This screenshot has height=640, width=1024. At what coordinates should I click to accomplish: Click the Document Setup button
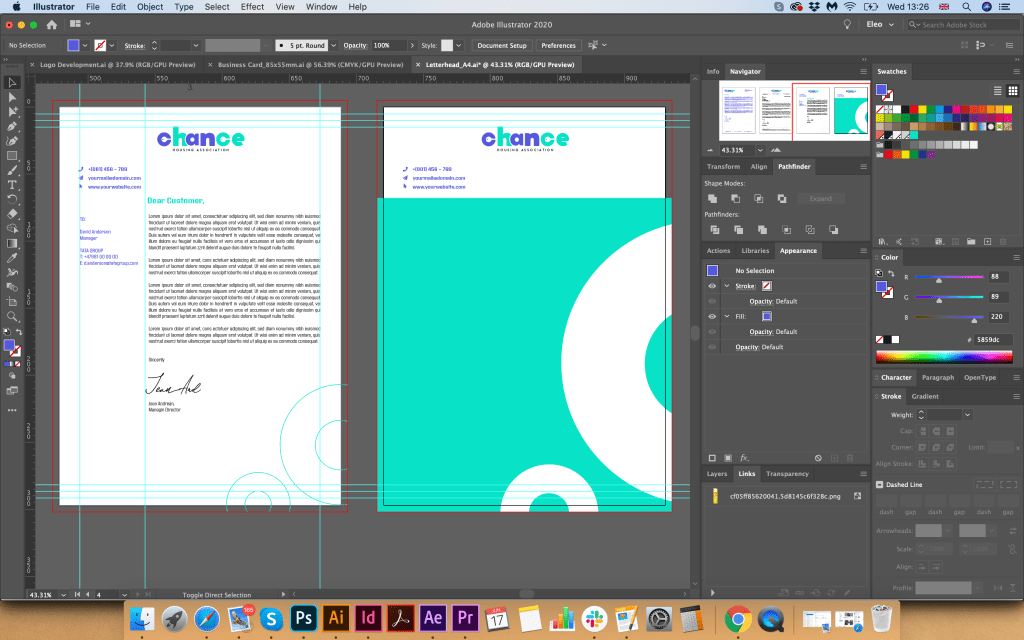[501, 45]
